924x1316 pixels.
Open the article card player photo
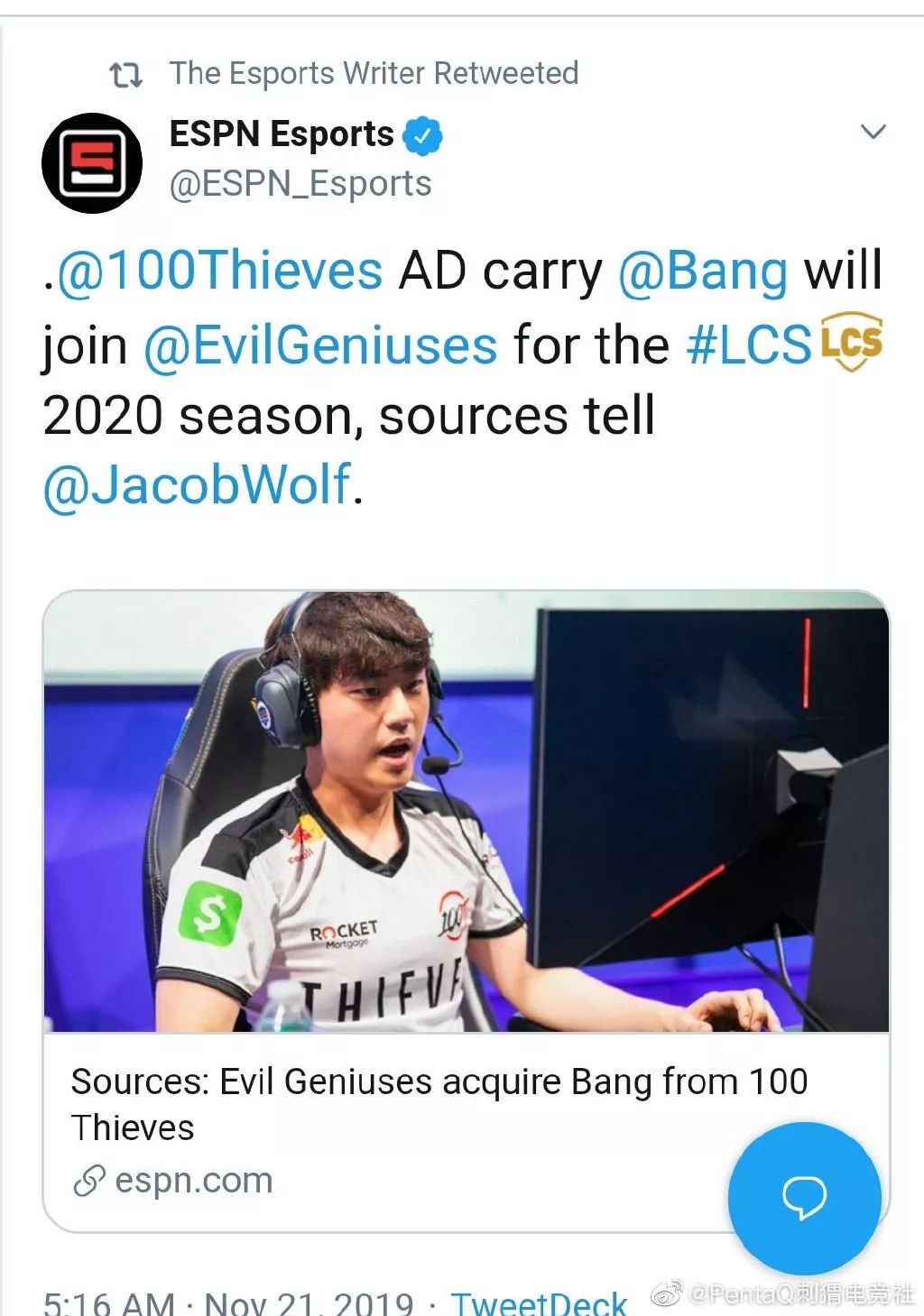pyautogui.click(x=467, y=811)
